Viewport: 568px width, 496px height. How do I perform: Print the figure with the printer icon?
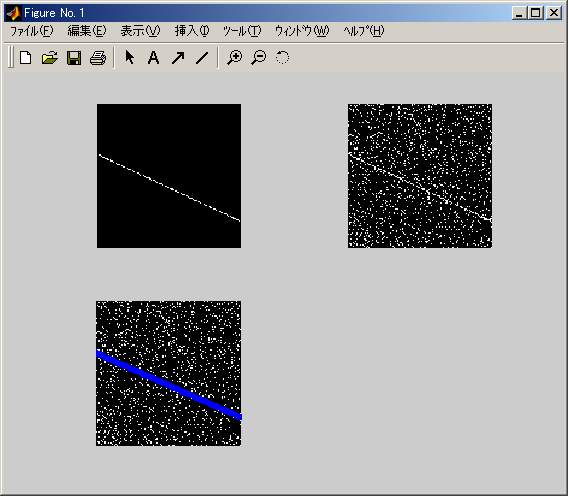click(98, 58)
